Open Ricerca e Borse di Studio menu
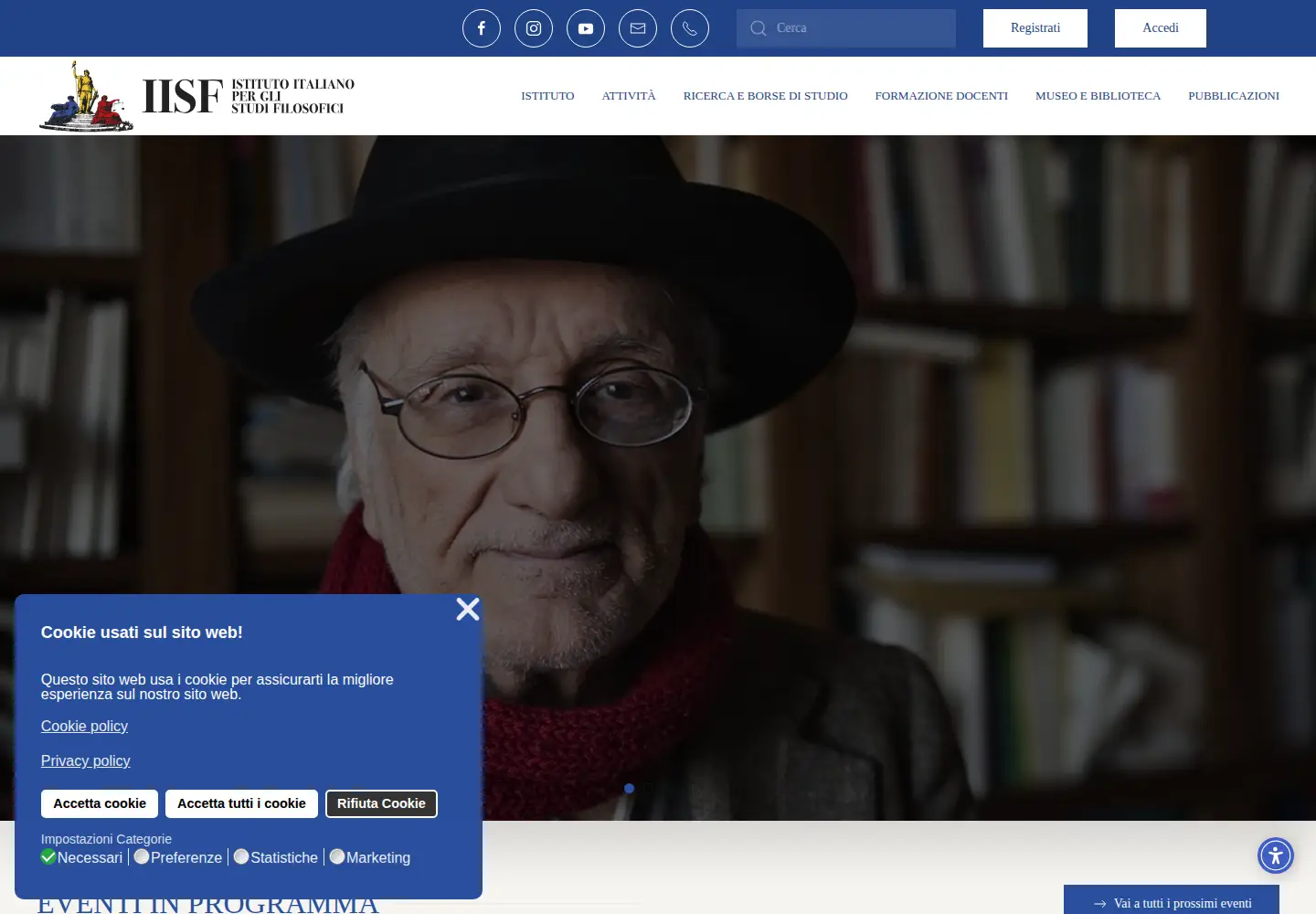Screen dimensions: 1316x914 (766, 96)
